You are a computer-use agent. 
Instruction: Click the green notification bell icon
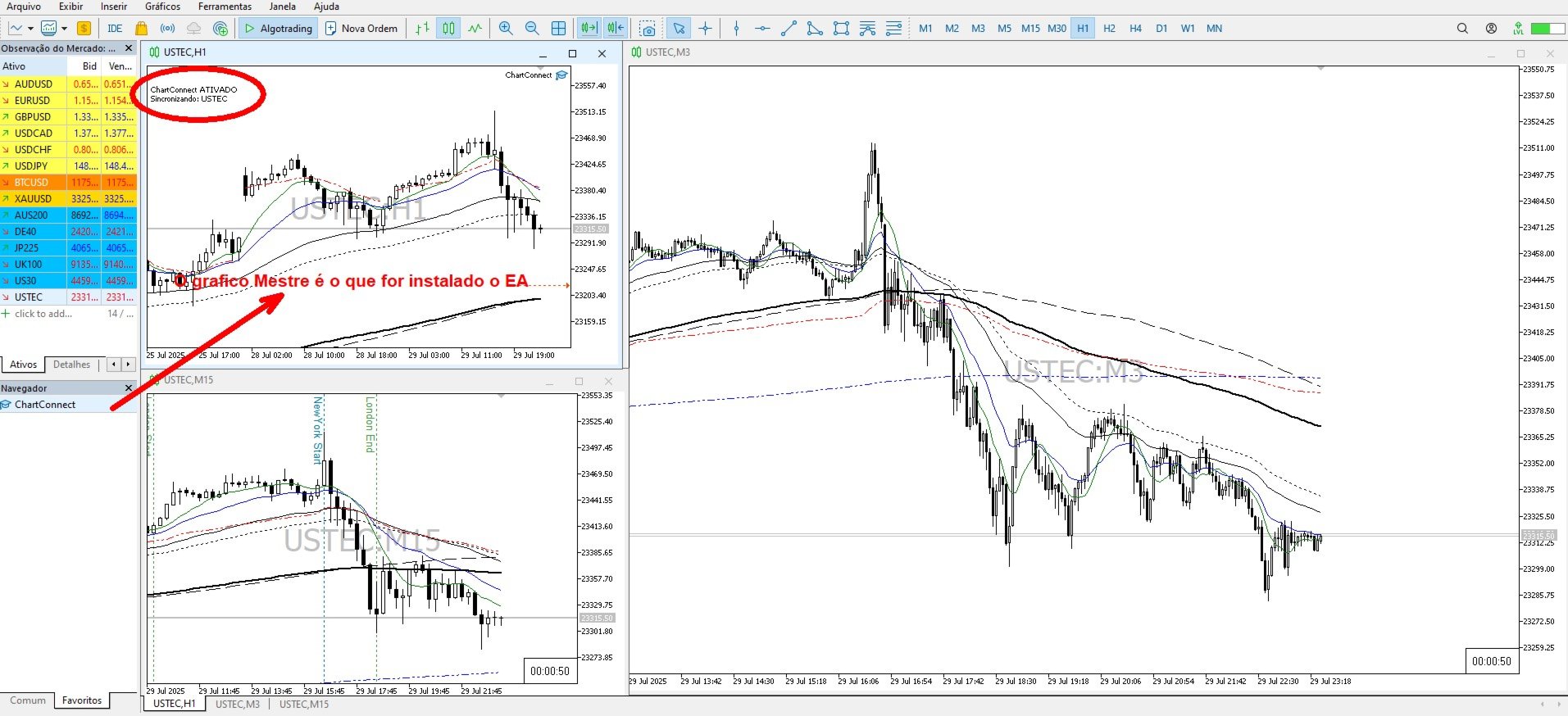pyautogui.click(x=1518, y=29)
